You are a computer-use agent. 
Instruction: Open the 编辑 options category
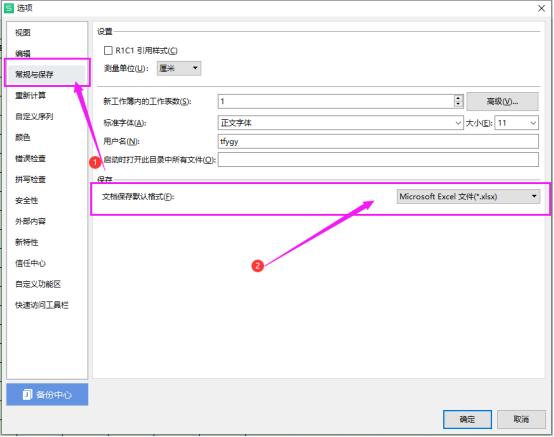23,53
